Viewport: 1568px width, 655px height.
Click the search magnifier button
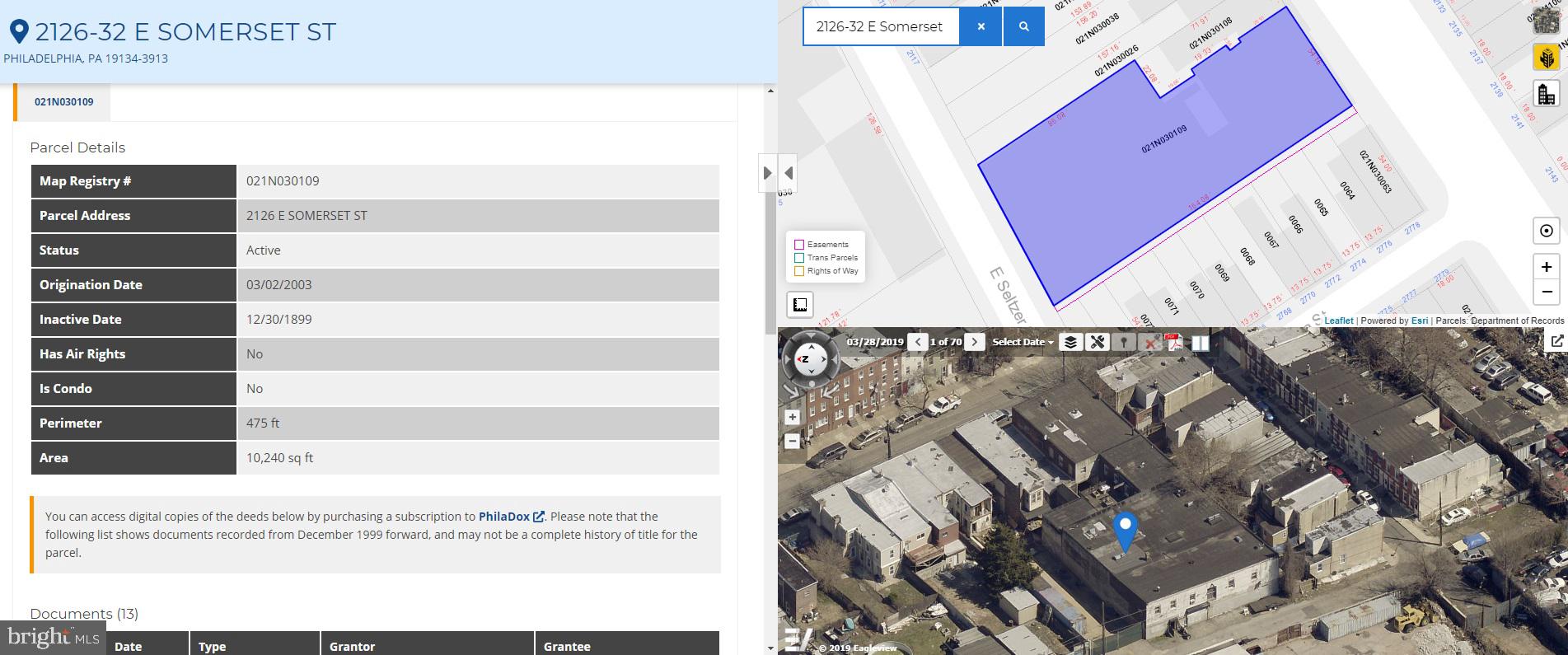1024,26
